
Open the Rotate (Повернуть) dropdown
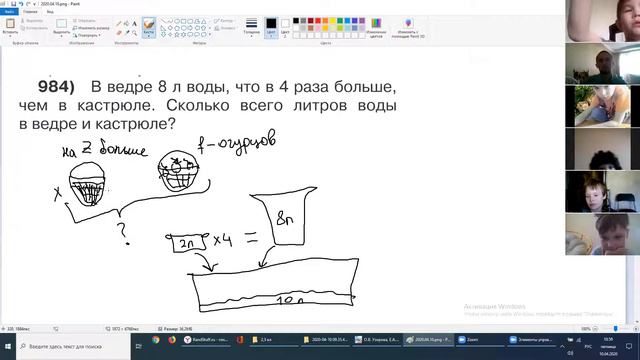click(87, 35)
